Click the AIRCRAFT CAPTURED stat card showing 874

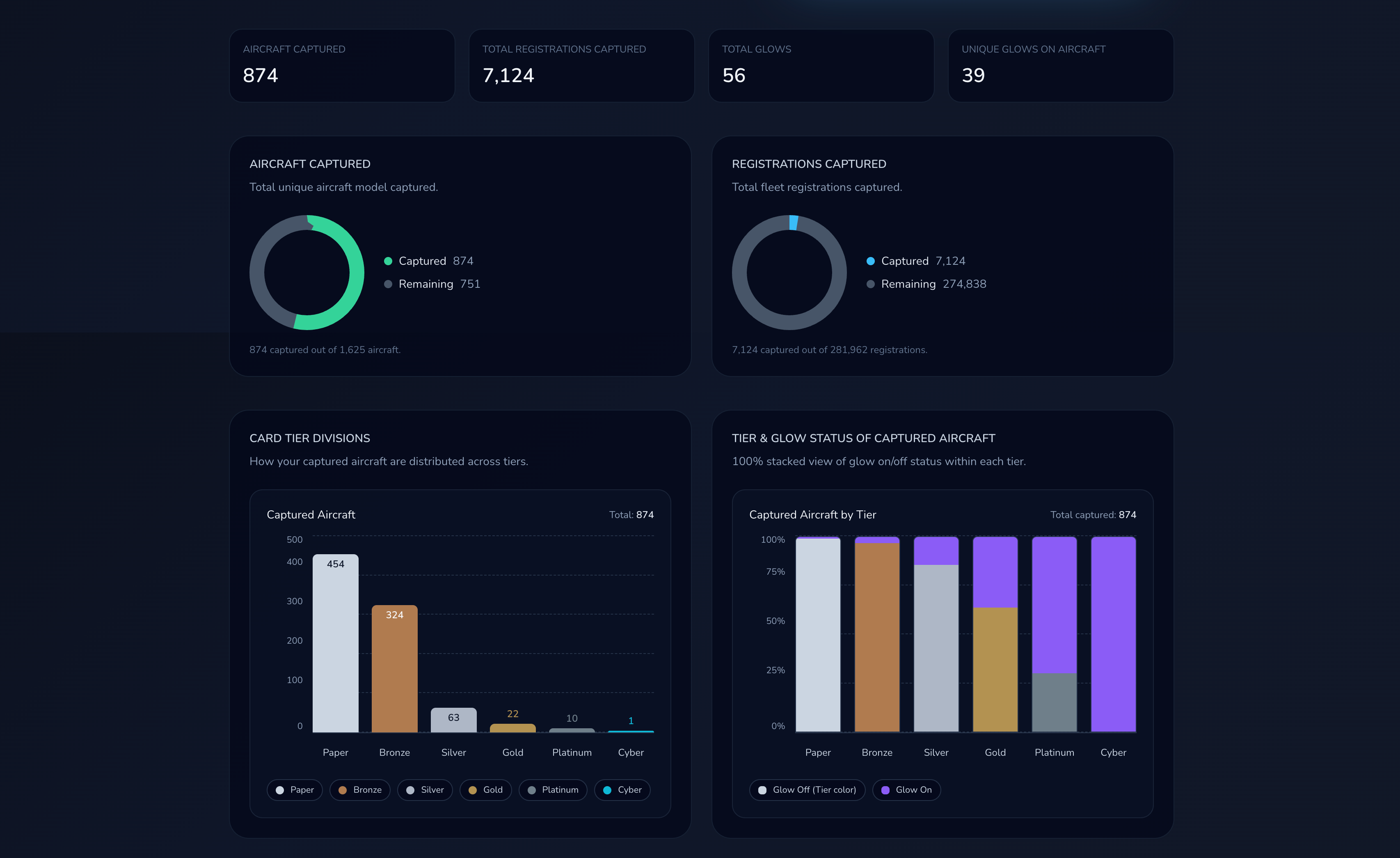point(342,65)
